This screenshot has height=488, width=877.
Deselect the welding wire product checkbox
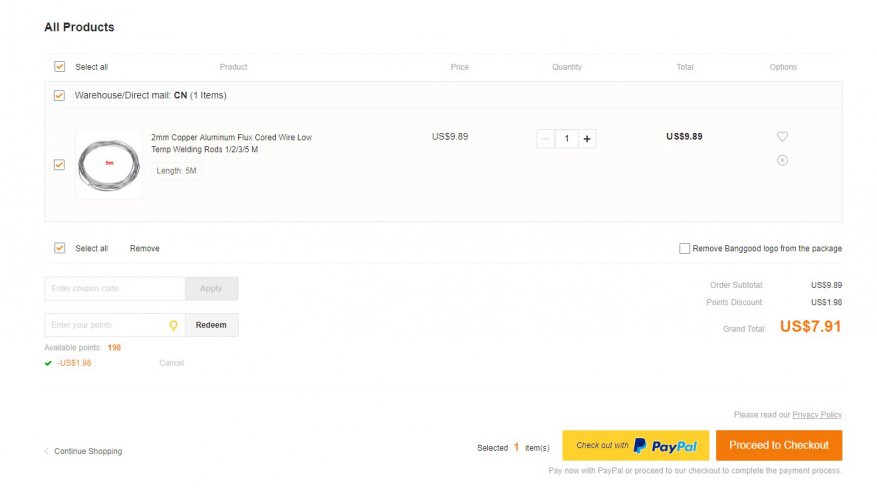coord(60,165)
